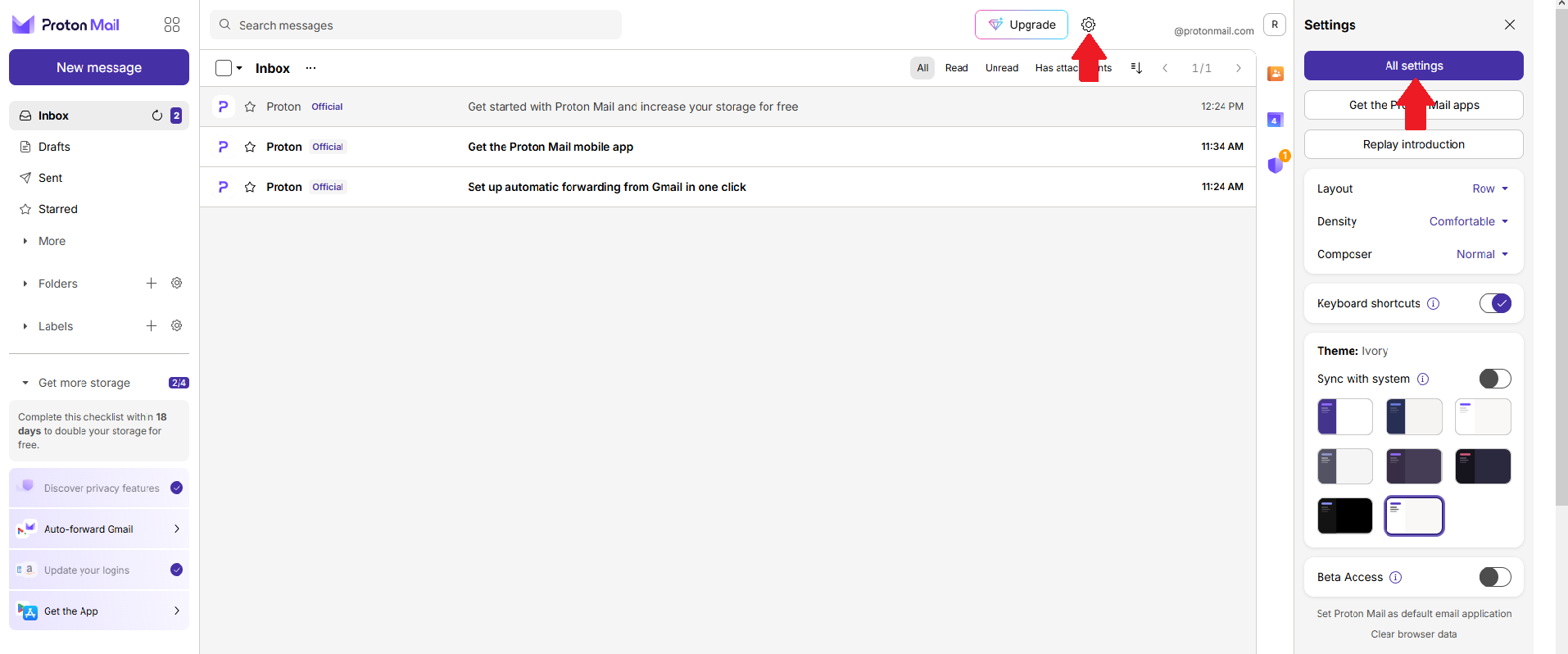Click the Proton Mail logo

(x=66, y=25)
